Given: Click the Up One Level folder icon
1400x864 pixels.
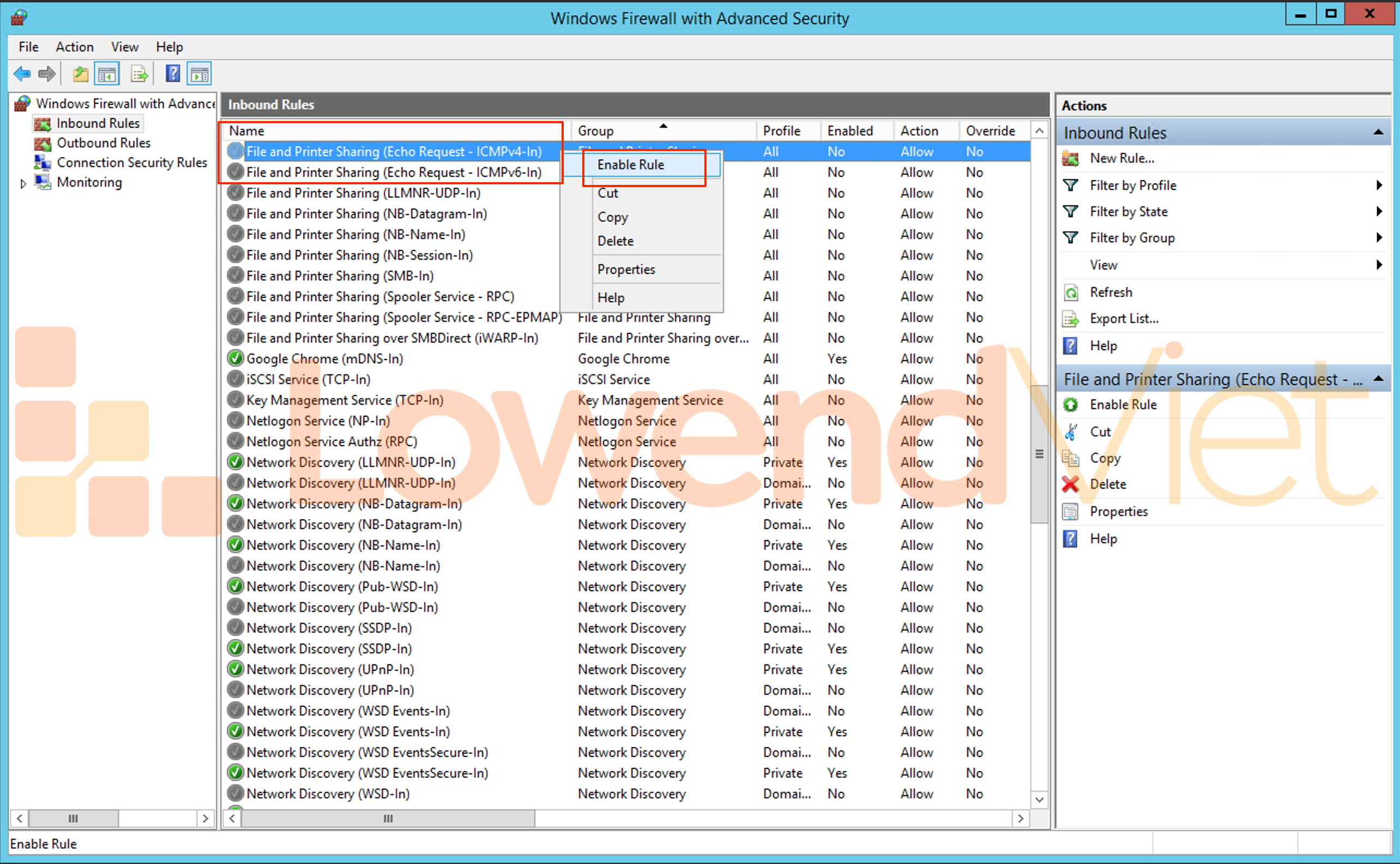Looking at the screenshot, I should (x=81, y=74).
